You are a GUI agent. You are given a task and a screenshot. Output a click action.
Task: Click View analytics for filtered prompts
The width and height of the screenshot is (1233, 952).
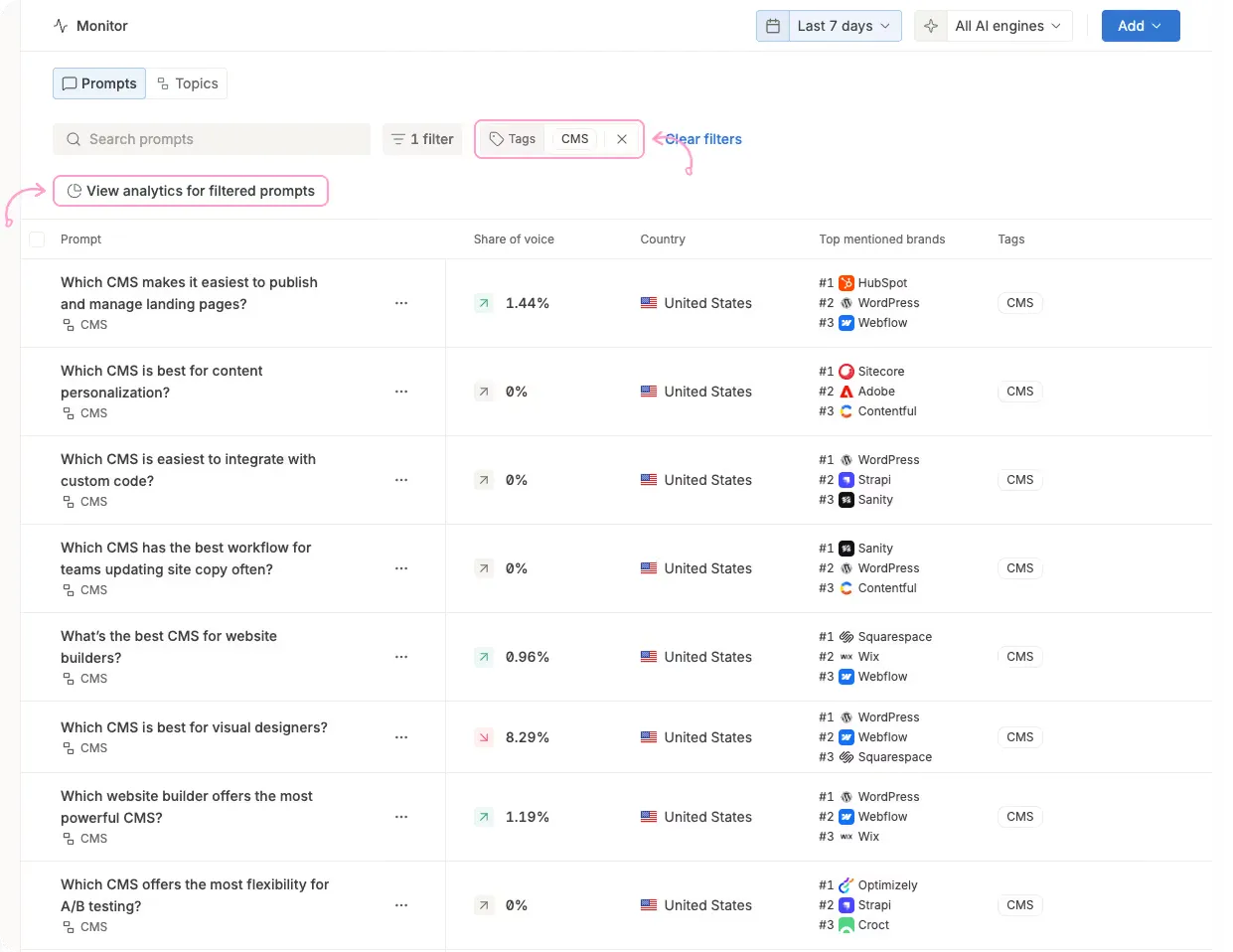tap(191, 191)
